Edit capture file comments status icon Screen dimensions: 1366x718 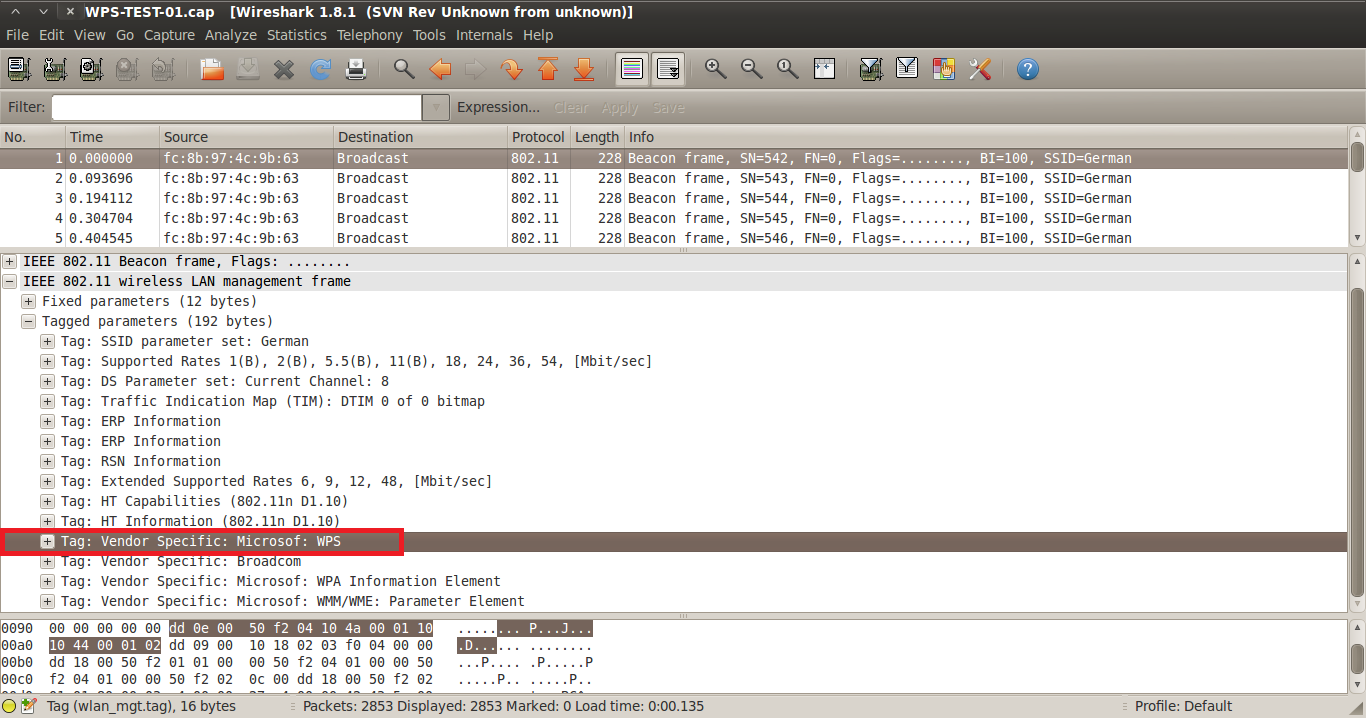(x=29, y=706)
